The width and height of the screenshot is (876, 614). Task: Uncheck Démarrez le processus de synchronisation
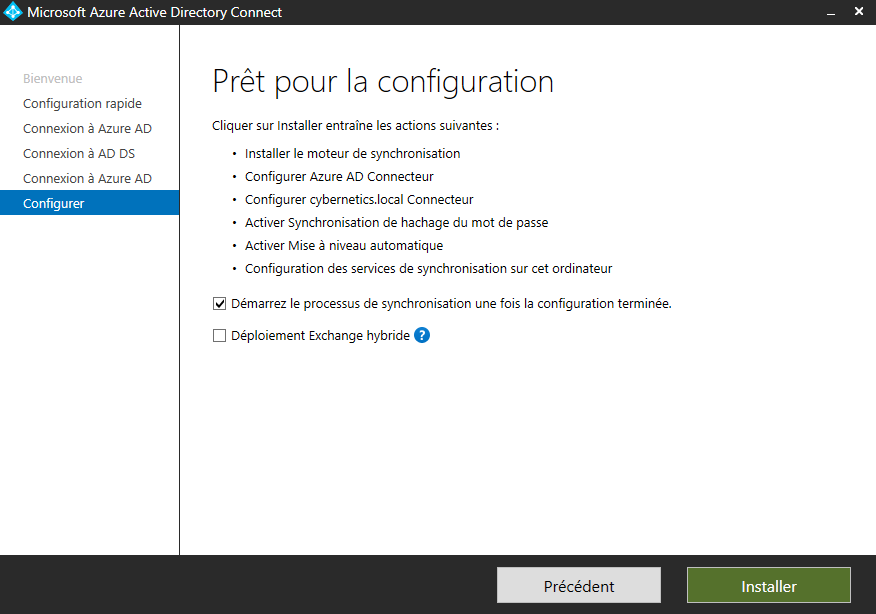tap(220, 303)
